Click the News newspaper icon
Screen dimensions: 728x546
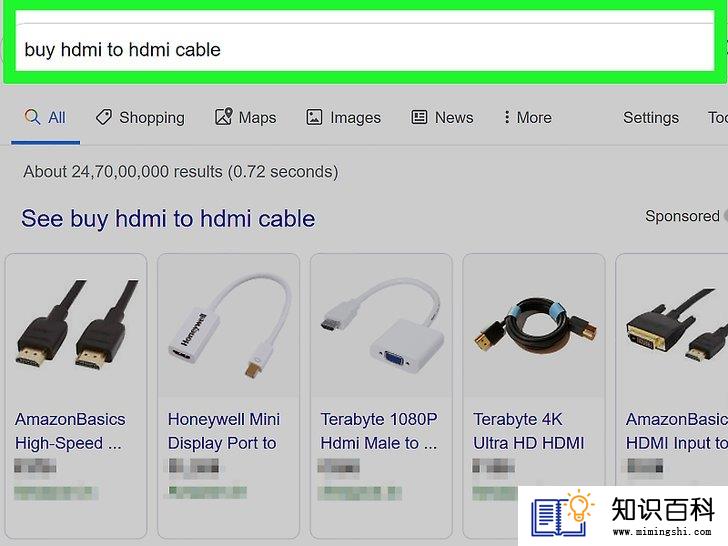point(419,117)
